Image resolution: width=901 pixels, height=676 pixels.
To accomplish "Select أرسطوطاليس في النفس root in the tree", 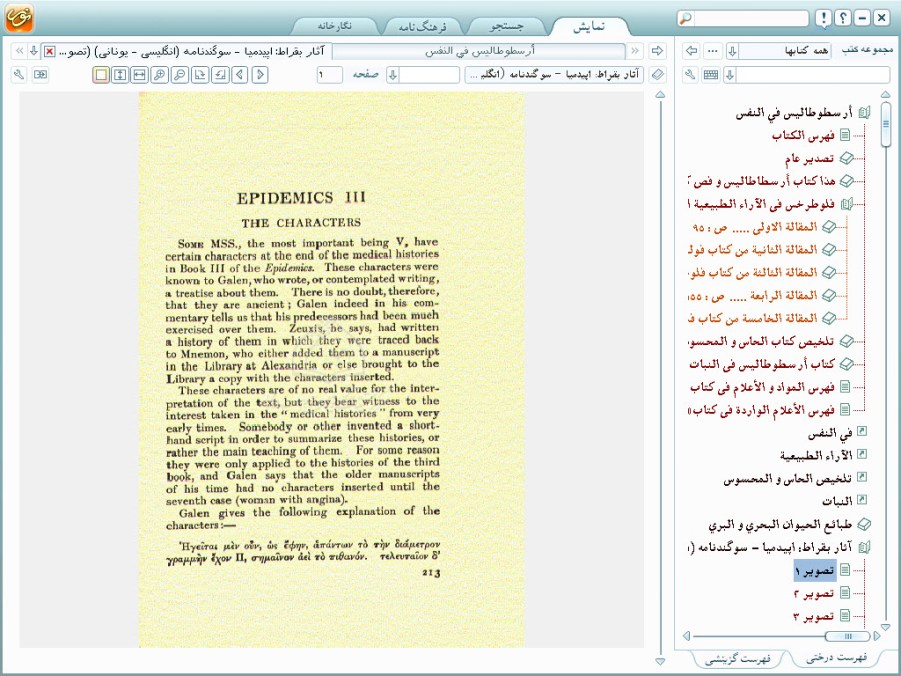I will click(x=794, y=113).
